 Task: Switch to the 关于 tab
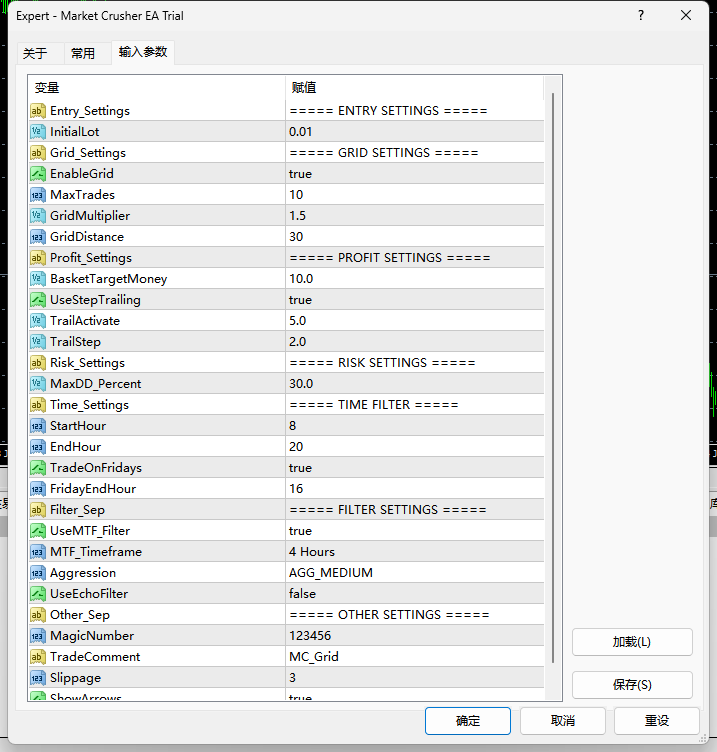35,53
